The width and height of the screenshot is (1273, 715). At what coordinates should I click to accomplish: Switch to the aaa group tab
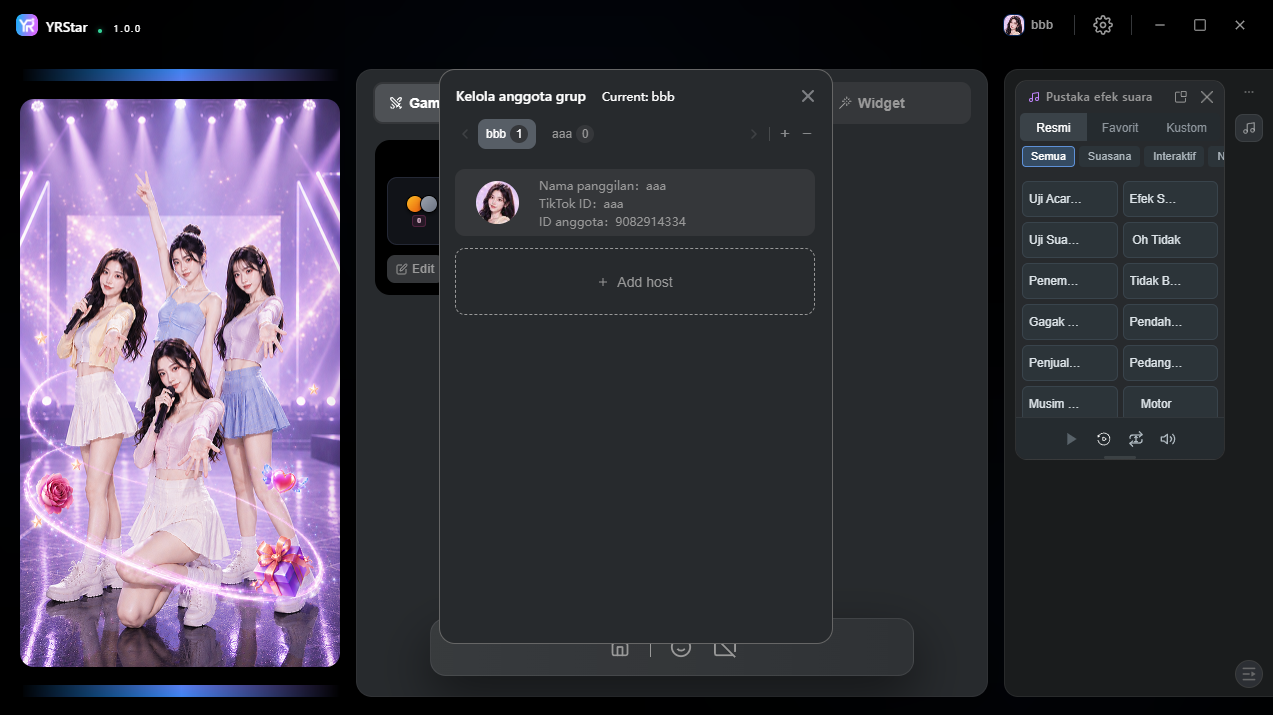(x=572, y=134)
